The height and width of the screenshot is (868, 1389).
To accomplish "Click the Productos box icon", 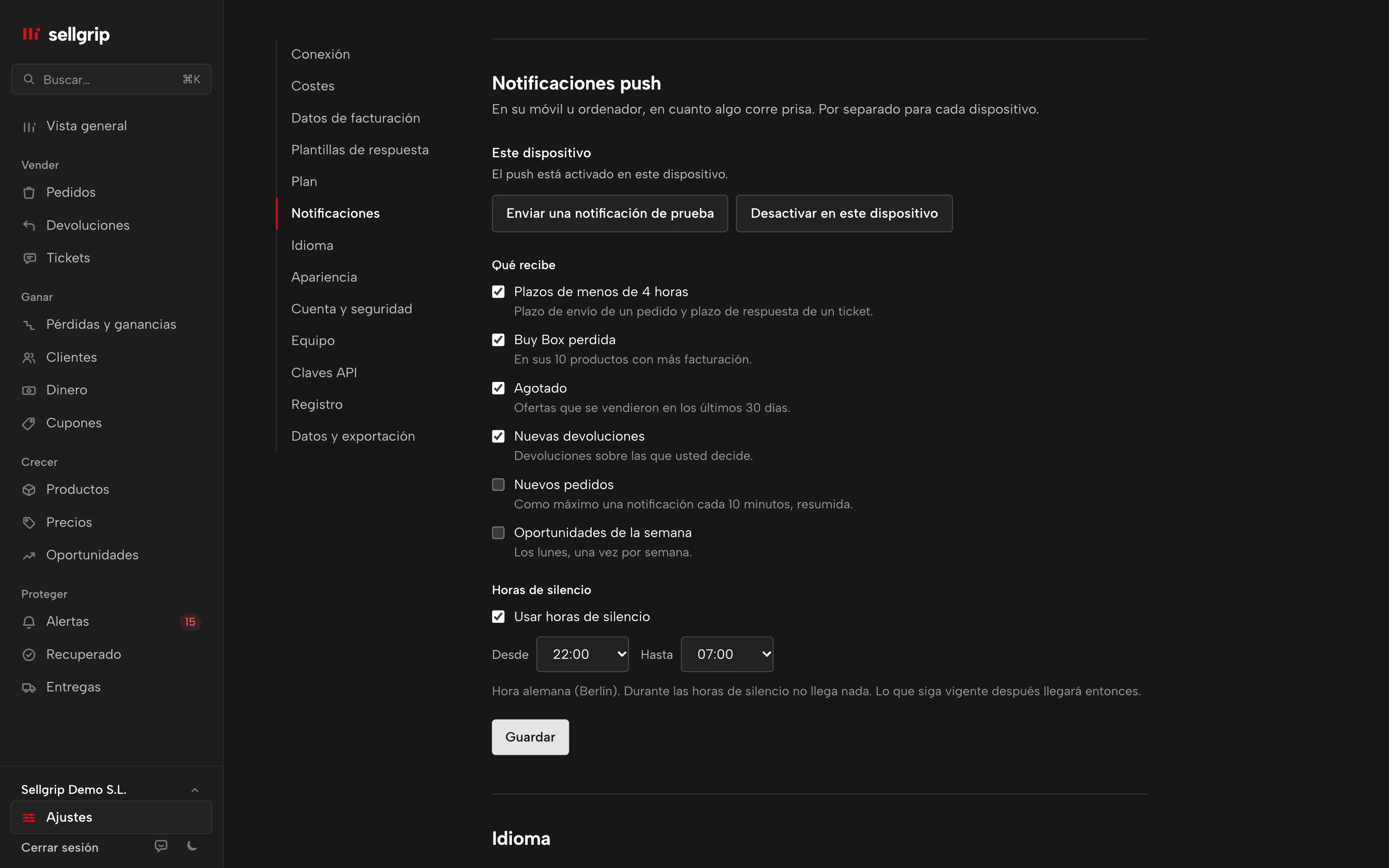I will [29, 490].
